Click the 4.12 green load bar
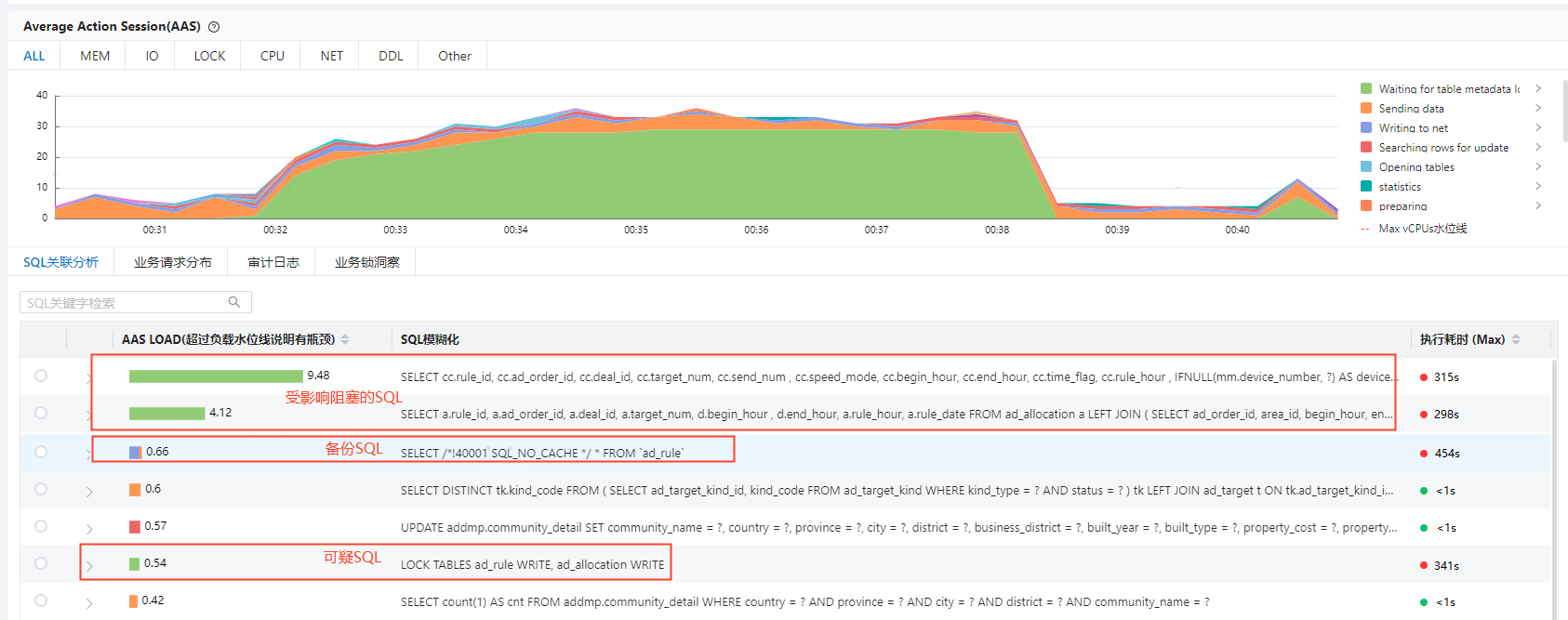Image resolution: width=1568 pixels, height=620 pixels. tap(167, 413)
